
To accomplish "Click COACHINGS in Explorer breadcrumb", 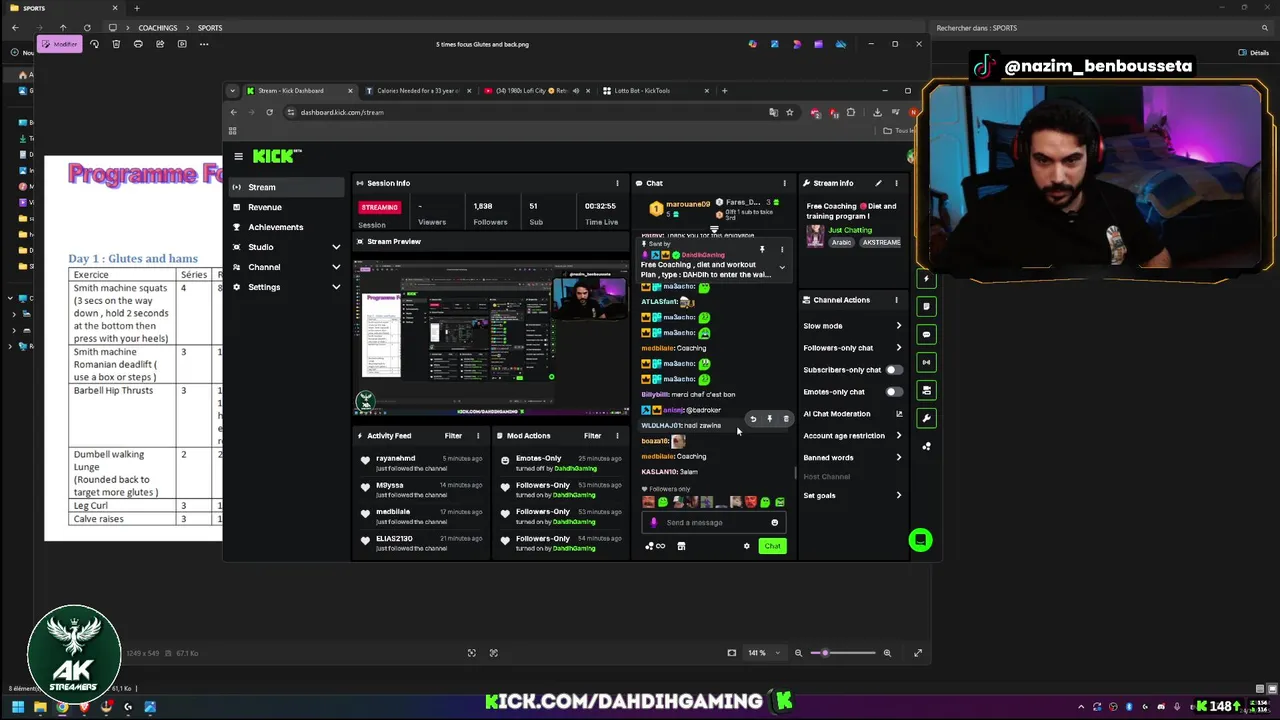I will [x=158, y=28].
